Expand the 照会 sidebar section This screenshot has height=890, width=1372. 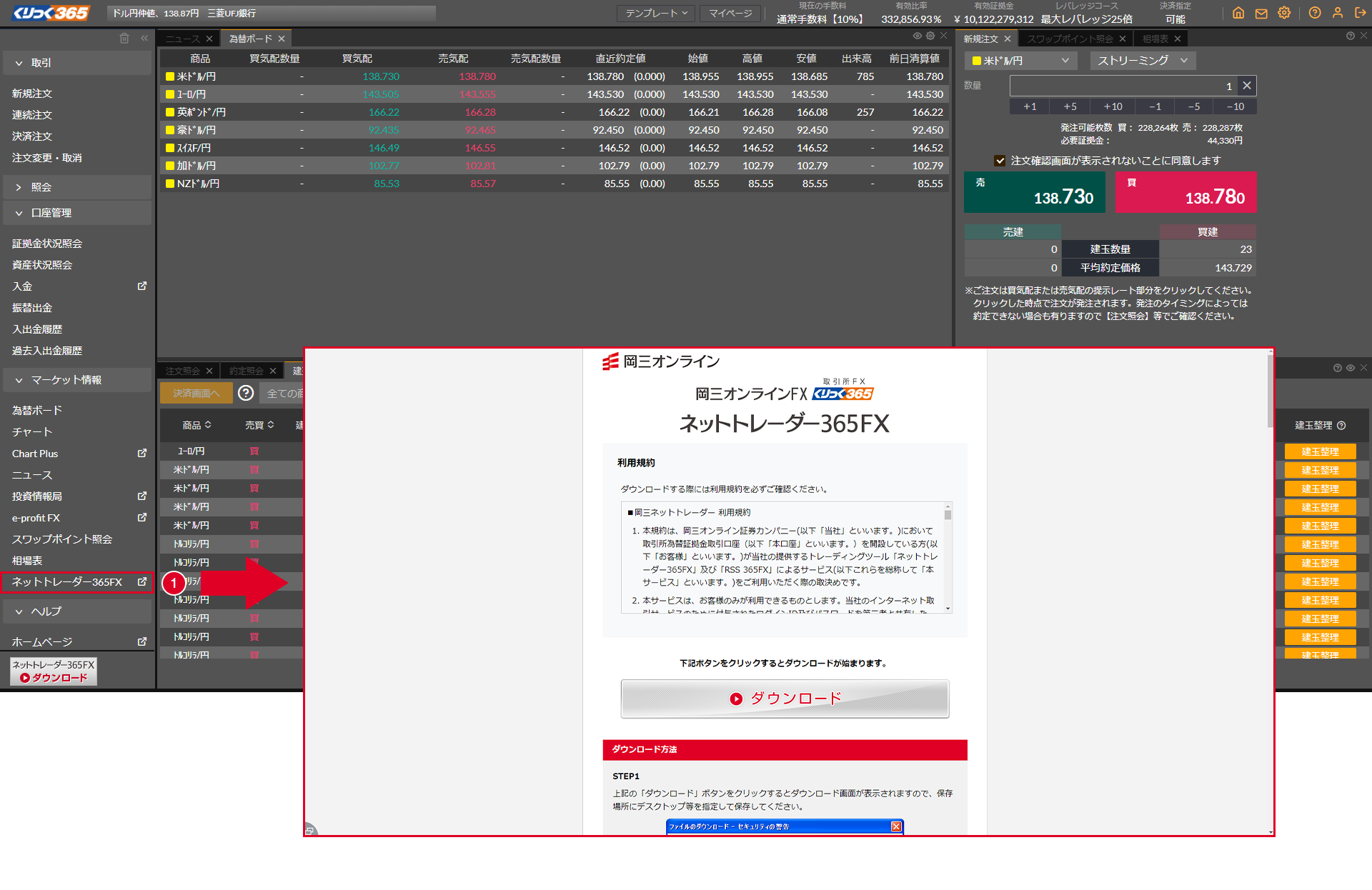77,187
